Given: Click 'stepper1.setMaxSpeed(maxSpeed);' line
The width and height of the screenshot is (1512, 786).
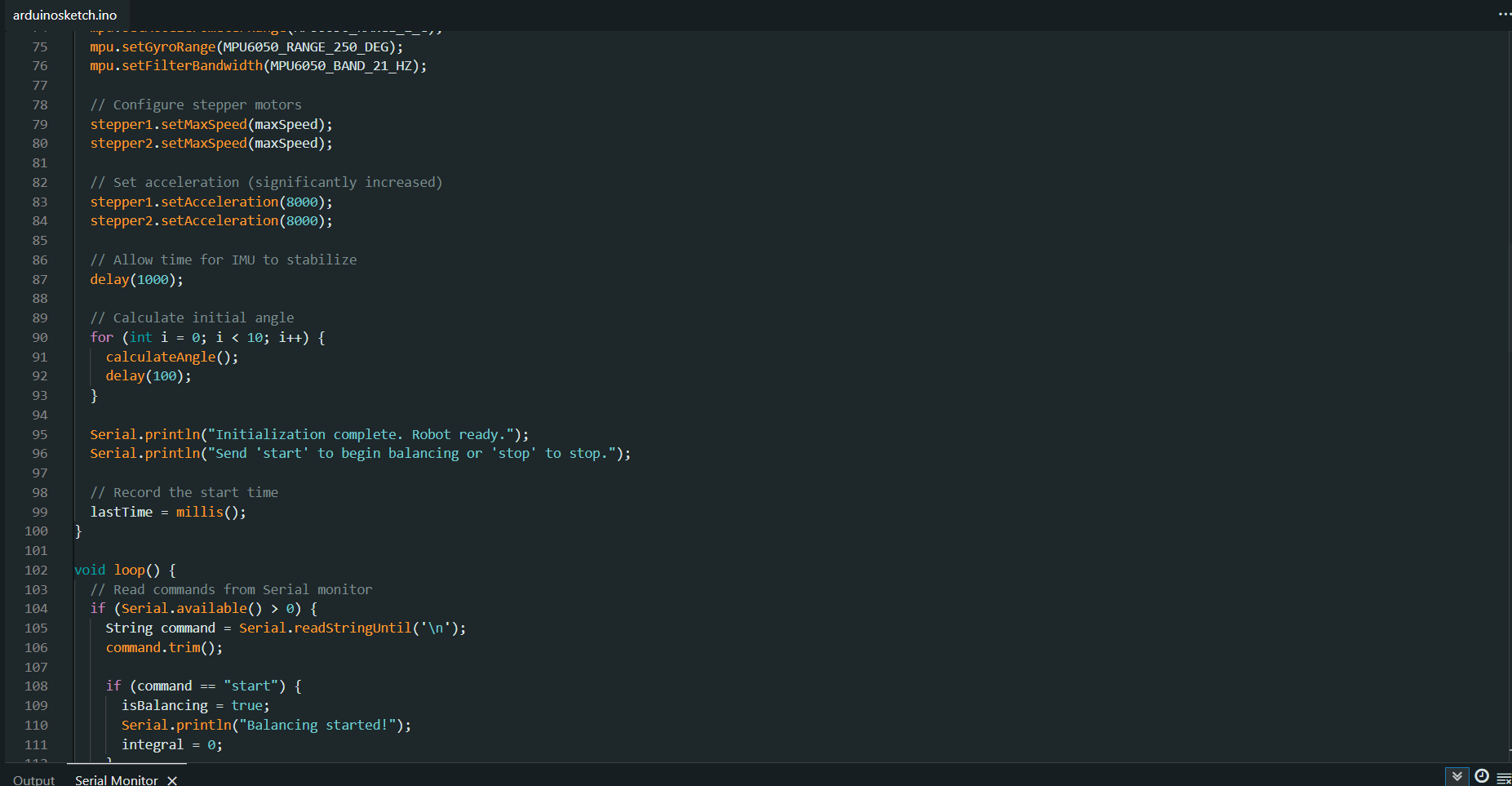Looking at the screenshot, I should click(211, 124).
